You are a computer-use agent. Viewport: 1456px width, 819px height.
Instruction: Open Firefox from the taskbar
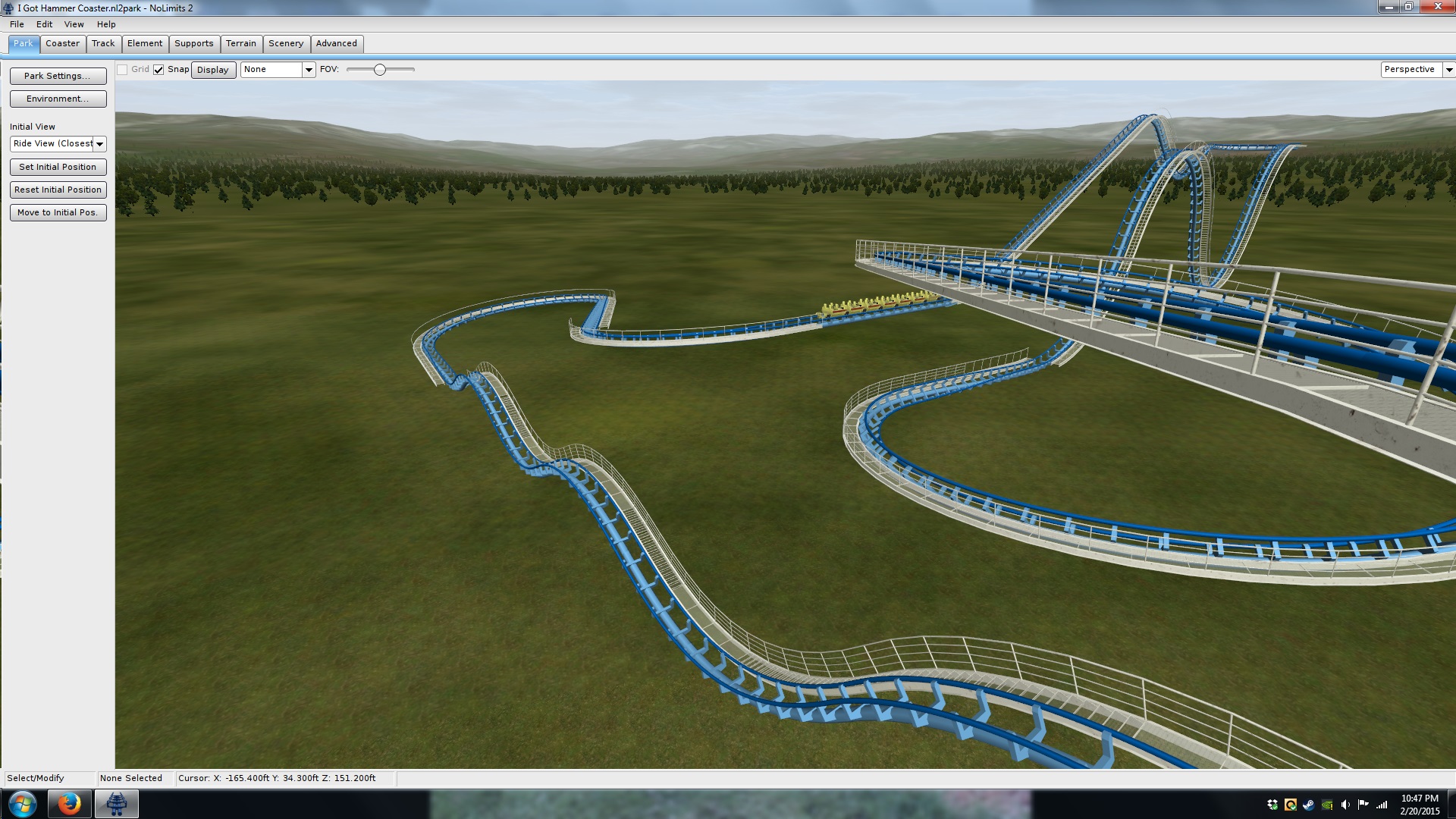(69, 804)
